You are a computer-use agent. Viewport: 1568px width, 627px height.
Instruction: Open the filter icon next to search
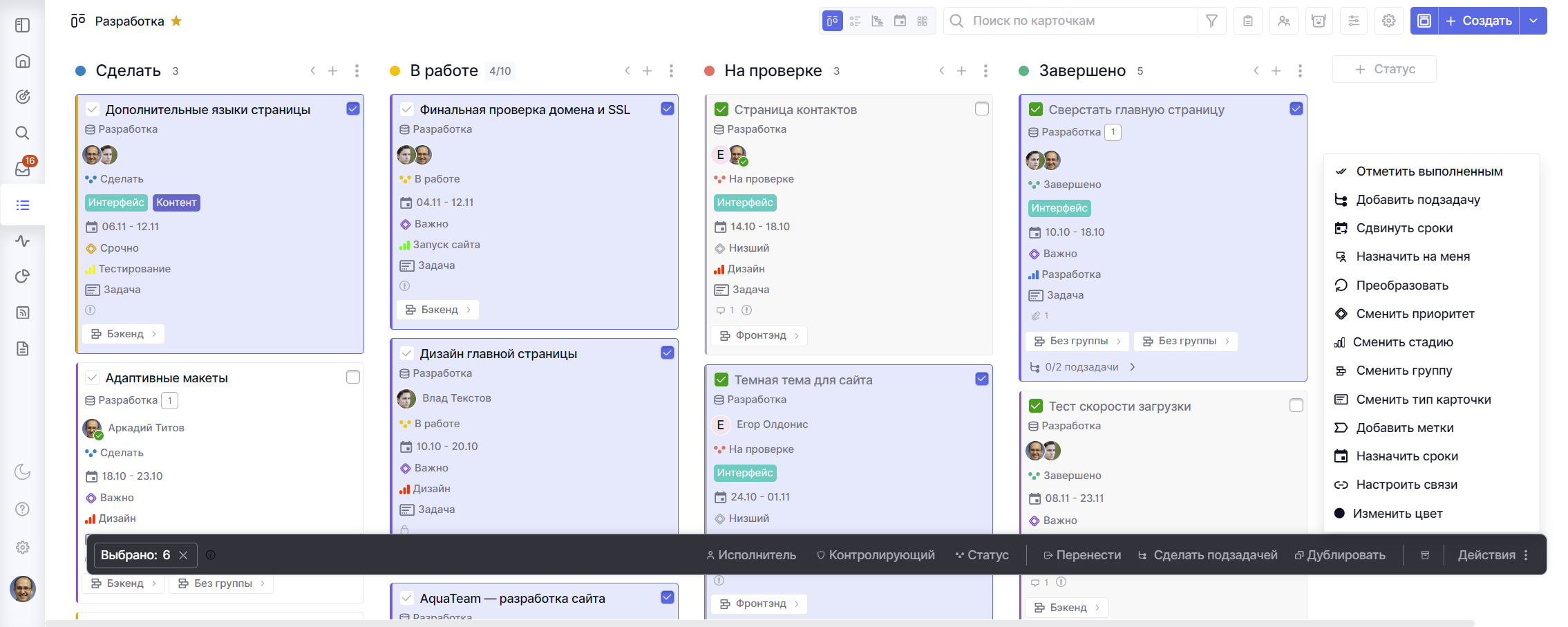1211,21
